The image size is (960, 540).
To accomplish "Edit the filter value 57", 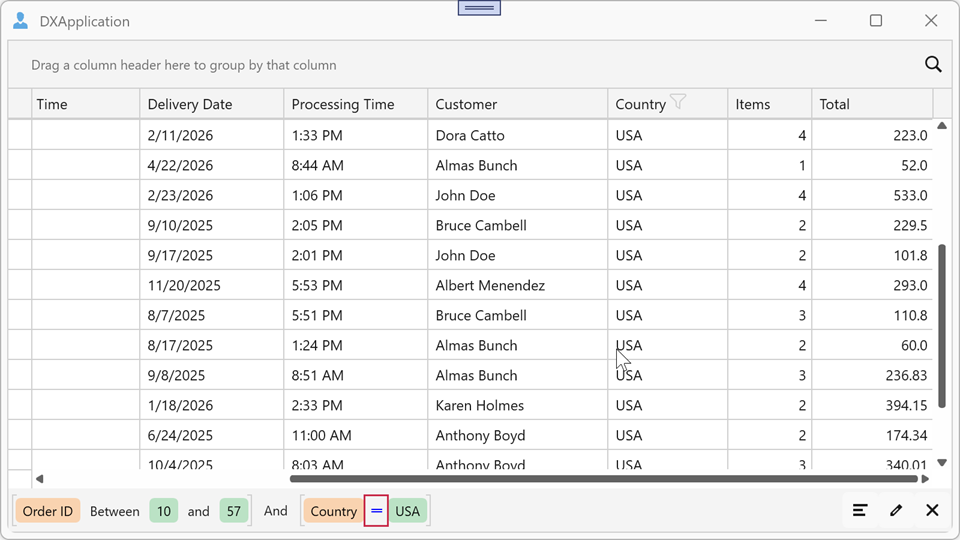I will point(234,511).
